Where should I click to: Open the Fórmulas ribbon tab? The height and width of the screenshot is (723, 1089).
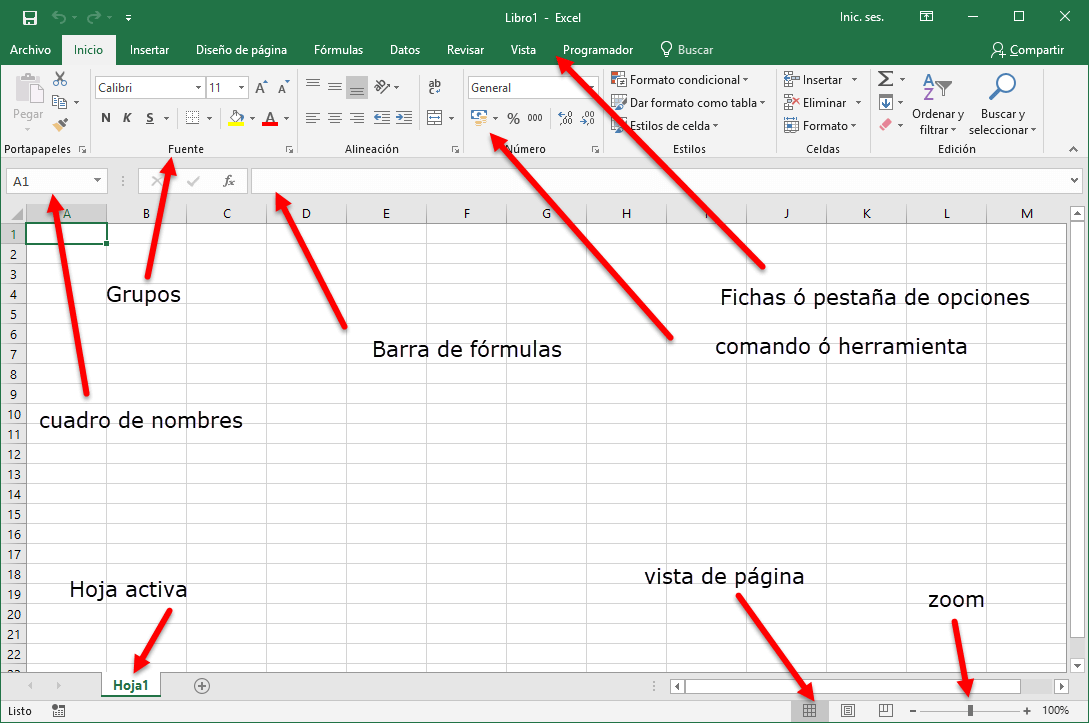[x=338, y=50]
